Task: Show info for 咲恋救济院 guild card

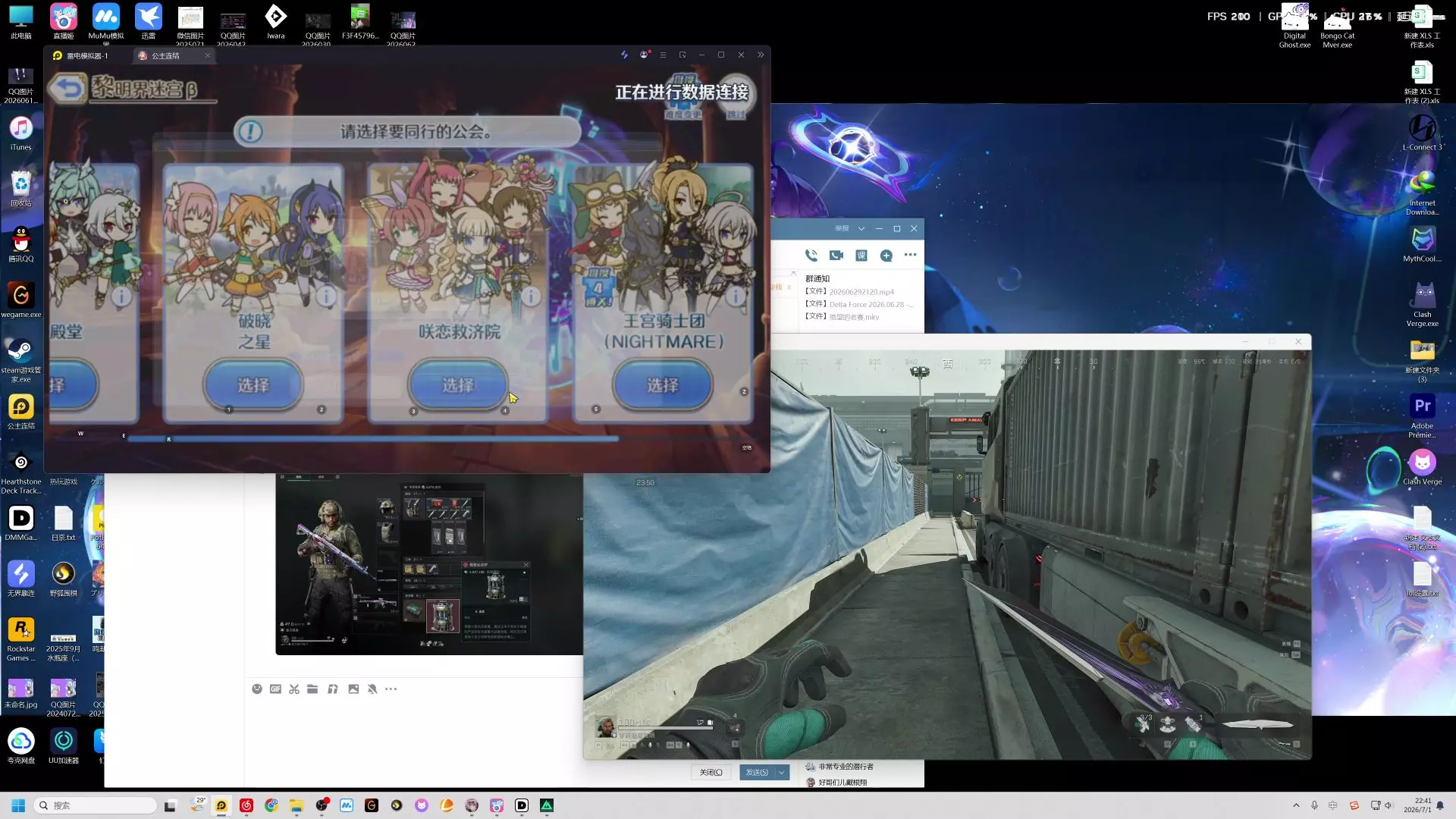Action: 531,297
